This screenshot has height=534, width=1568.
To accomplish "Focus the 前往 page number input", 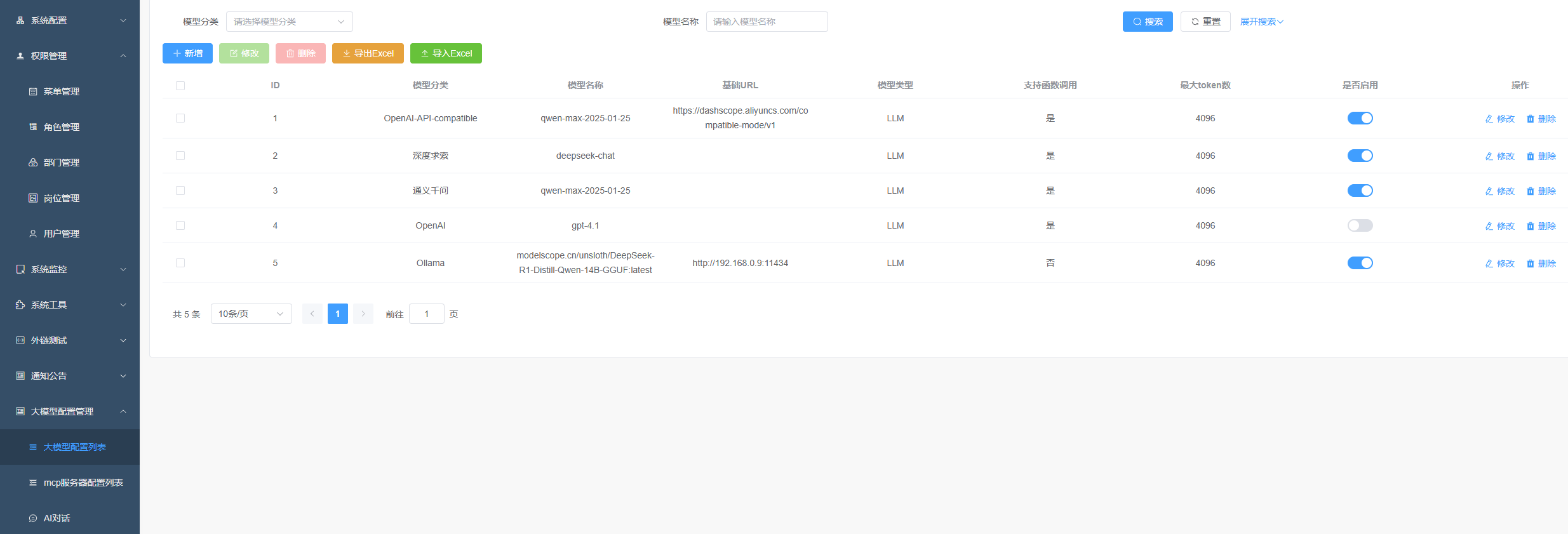I will [427, 314].
